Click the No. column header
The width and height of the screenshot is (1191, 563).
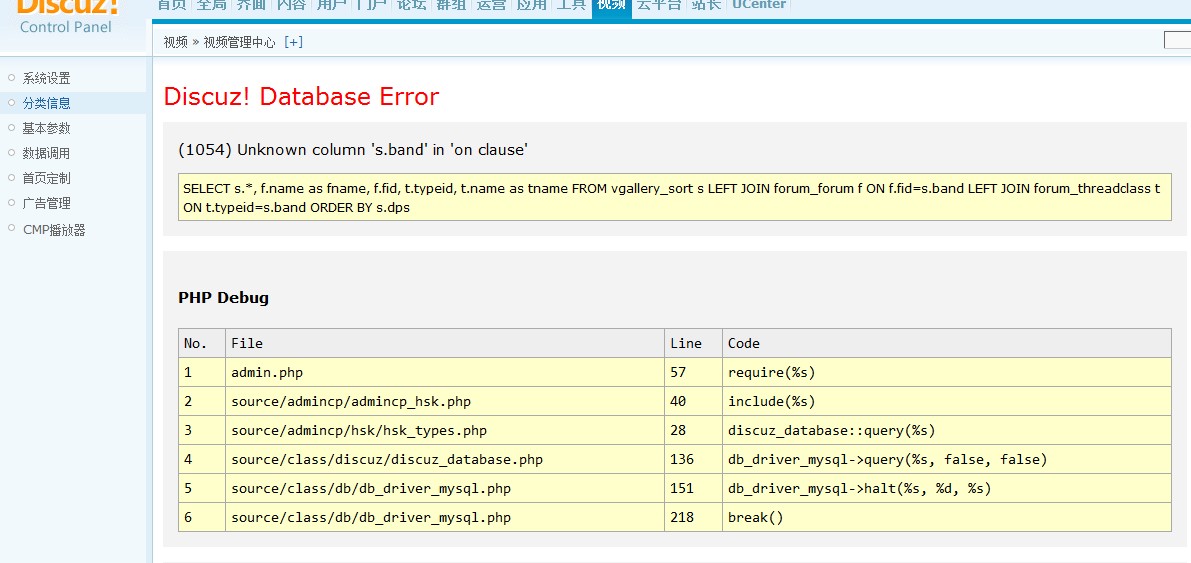pyautogui.click(x=202, y=343)
